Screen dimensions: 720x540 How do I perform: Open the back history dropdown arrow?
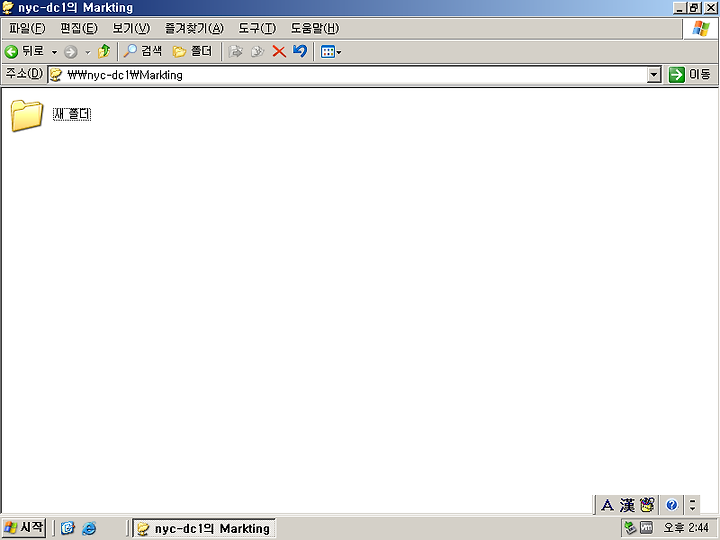coord(54,52)
